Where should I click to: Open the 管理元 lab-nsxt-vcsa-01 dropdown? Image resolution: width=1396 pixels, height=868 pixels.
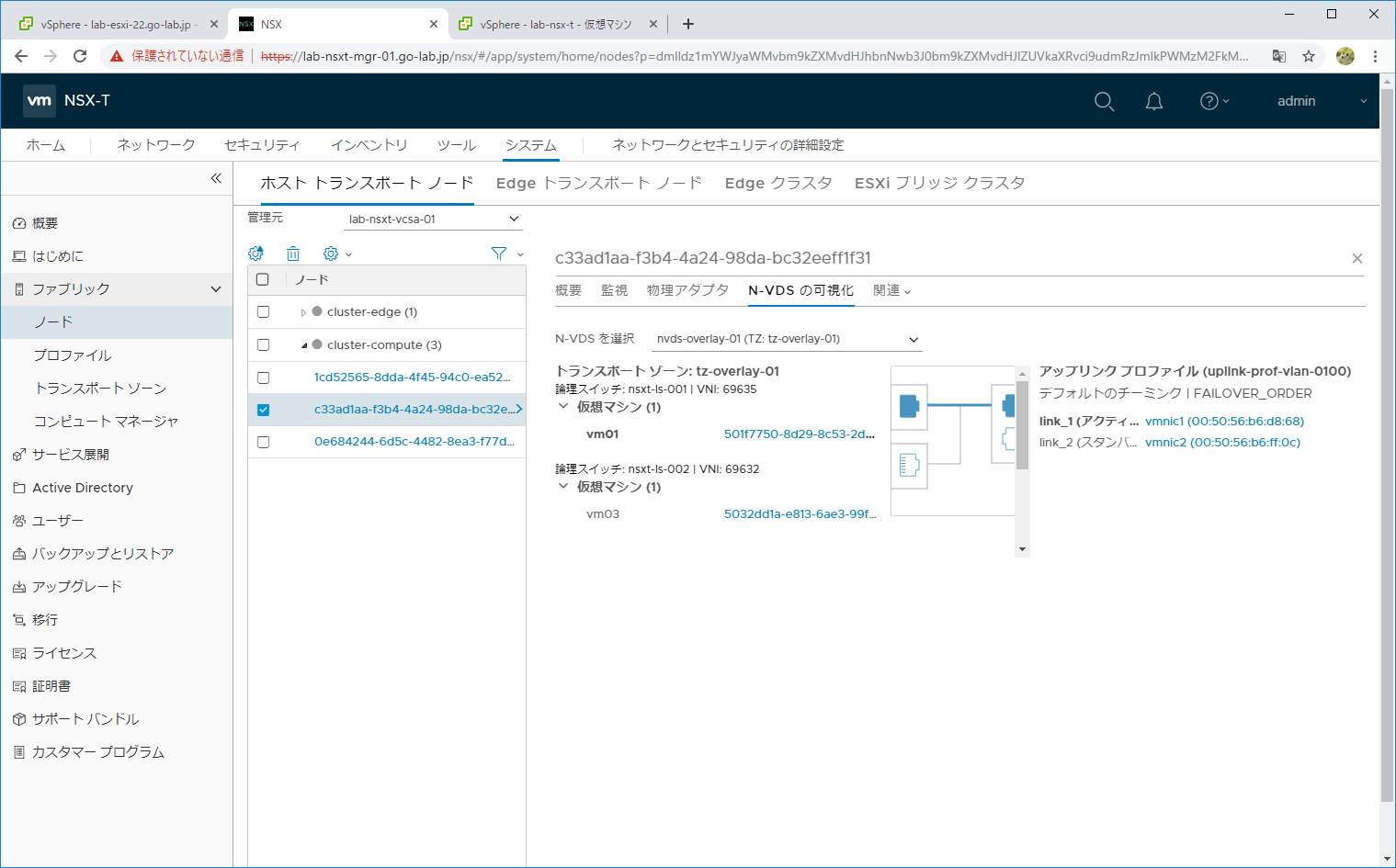434,219
